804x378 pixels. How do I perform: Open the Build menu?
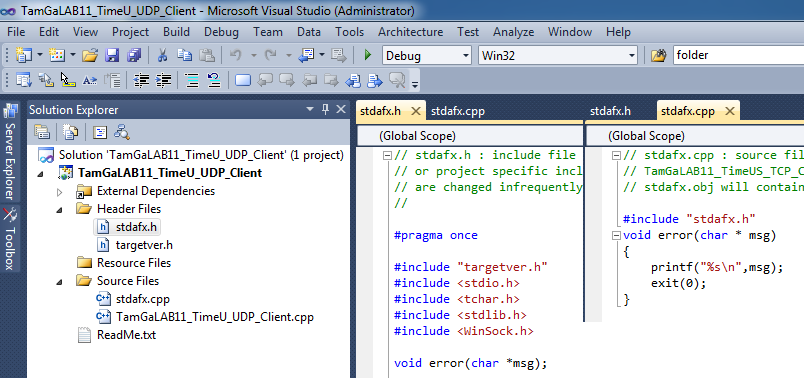[176, 32]
